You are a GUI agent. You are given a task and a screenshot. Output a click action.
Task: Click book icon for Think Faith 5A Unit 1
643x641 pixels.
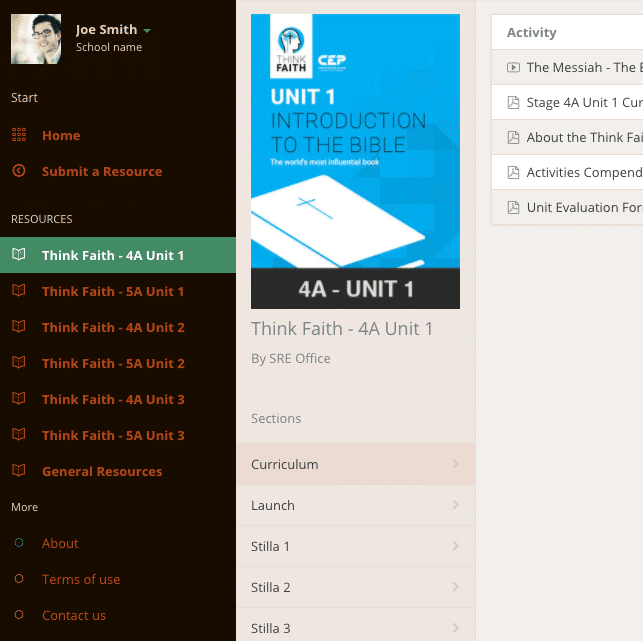(x=19, y=291)
